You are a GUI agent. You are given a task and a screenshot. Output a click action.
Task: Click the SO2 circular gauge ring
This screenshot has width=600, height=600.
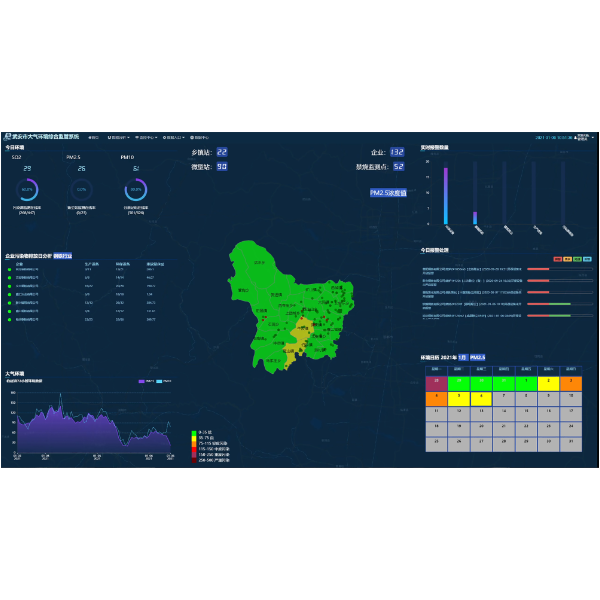click(x=27, y=189)
